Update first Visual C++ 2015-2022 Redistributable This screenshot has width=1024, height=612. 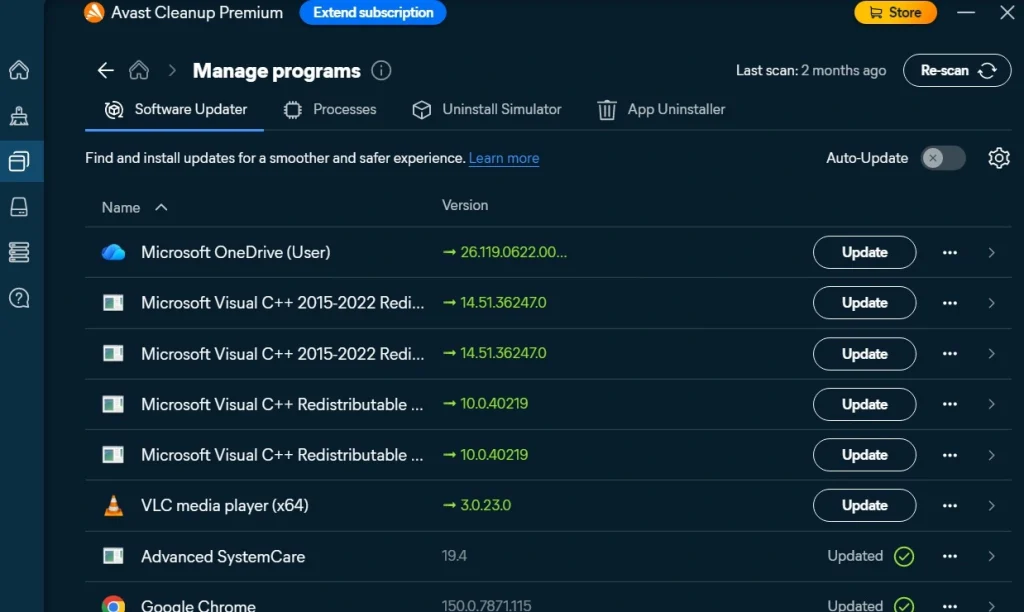tap(865, 303)
